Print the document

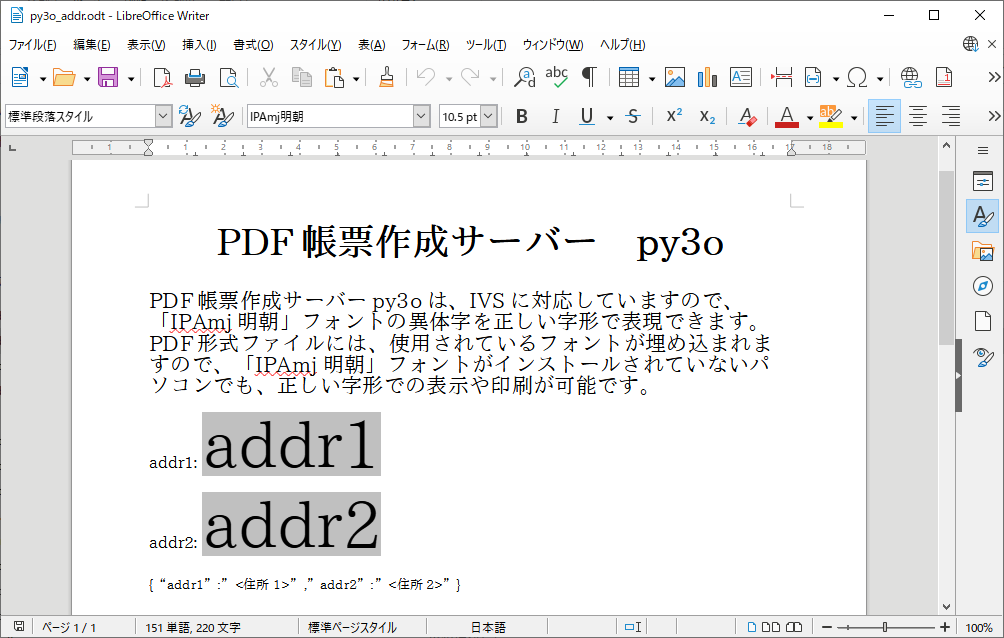[195, 78]
